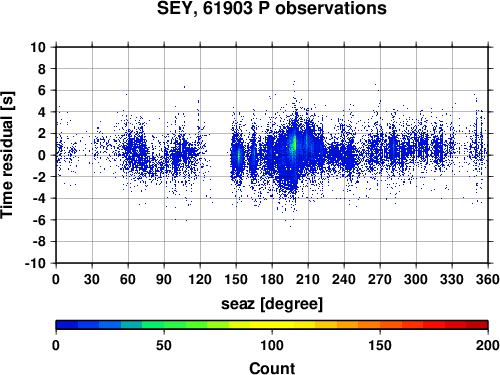Click the colorbar tick label 200
The height and width of the screenshot is (375, 500).
point(488,345)
